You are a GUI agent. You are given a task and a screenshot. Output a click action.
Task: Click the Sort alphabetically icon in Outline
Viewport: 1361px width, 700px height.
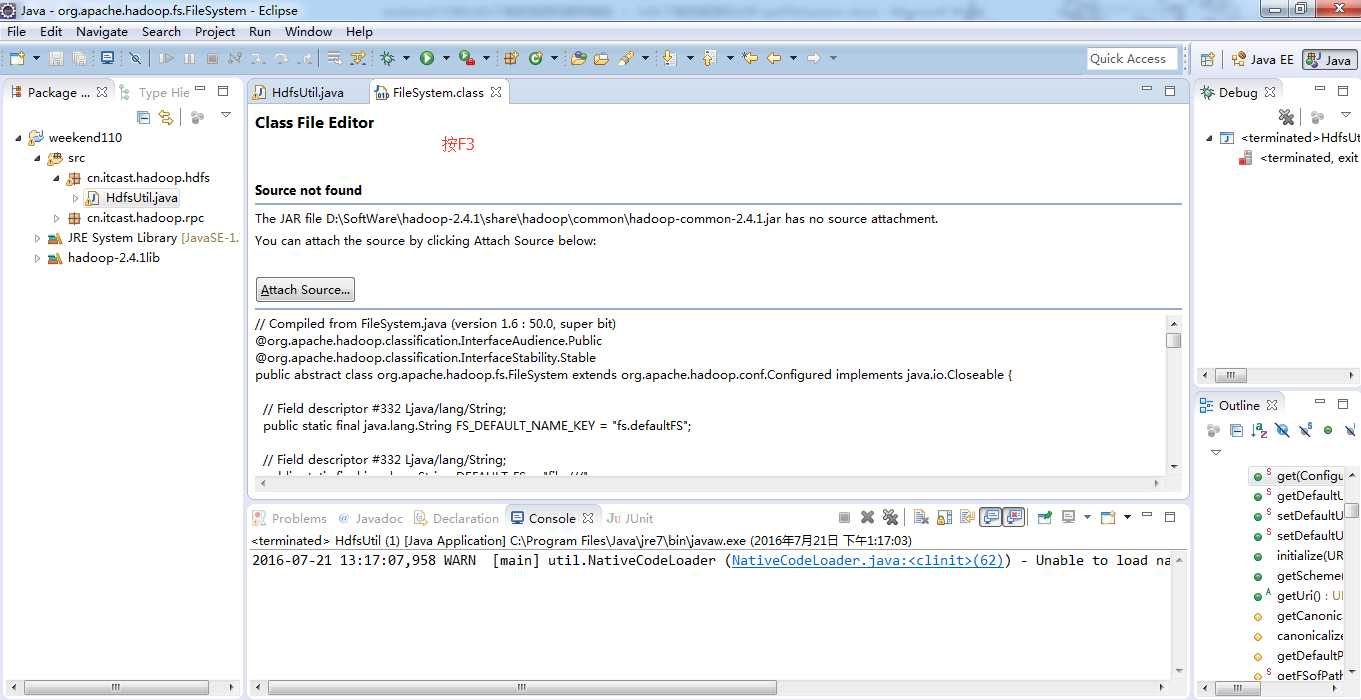click(1259, 430)
